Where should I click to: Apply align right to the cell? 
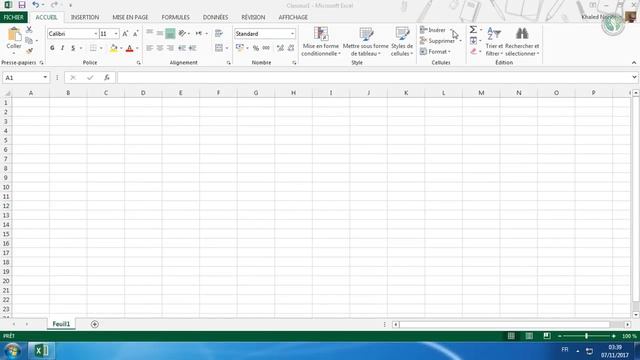click(170, 48)
